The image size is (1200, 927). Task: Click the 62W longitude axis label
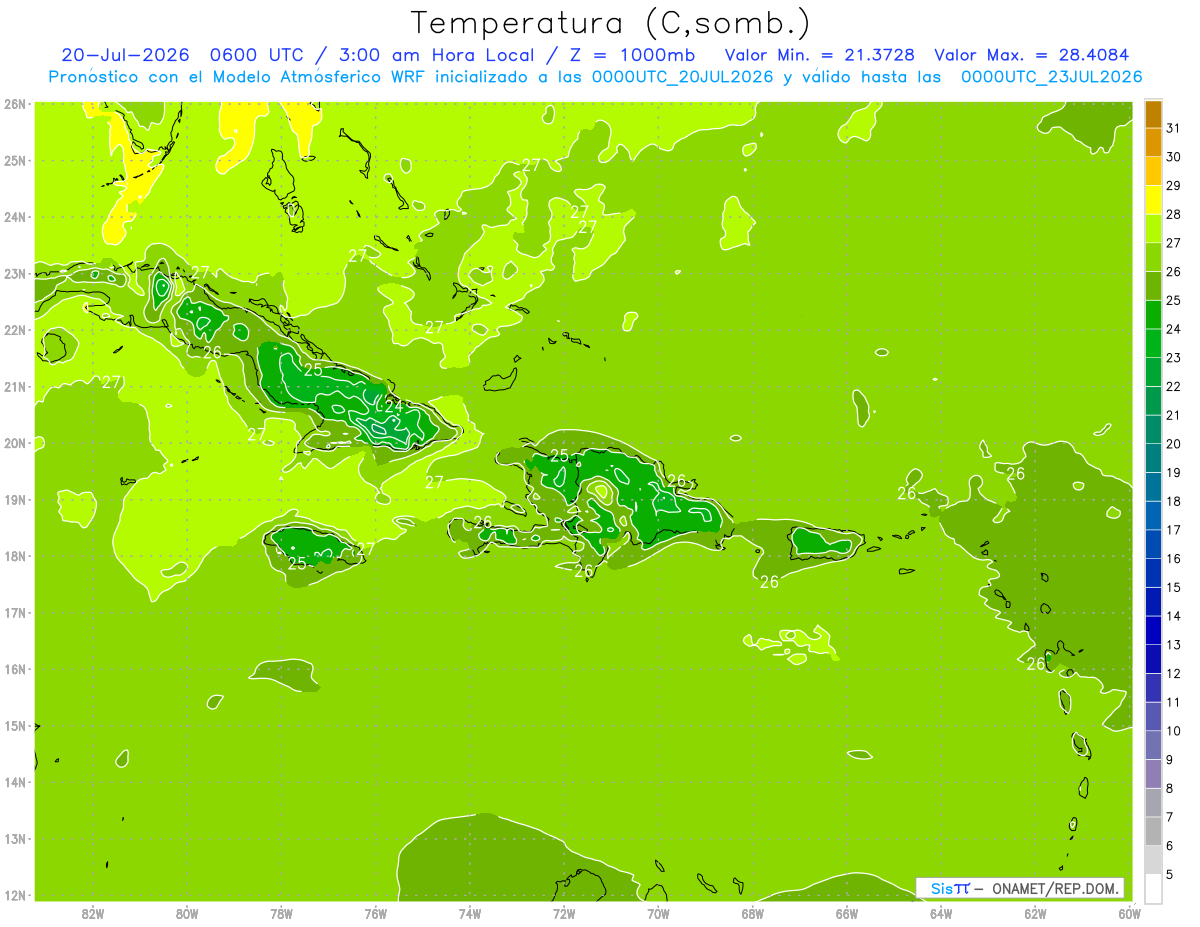[1035, 913]
